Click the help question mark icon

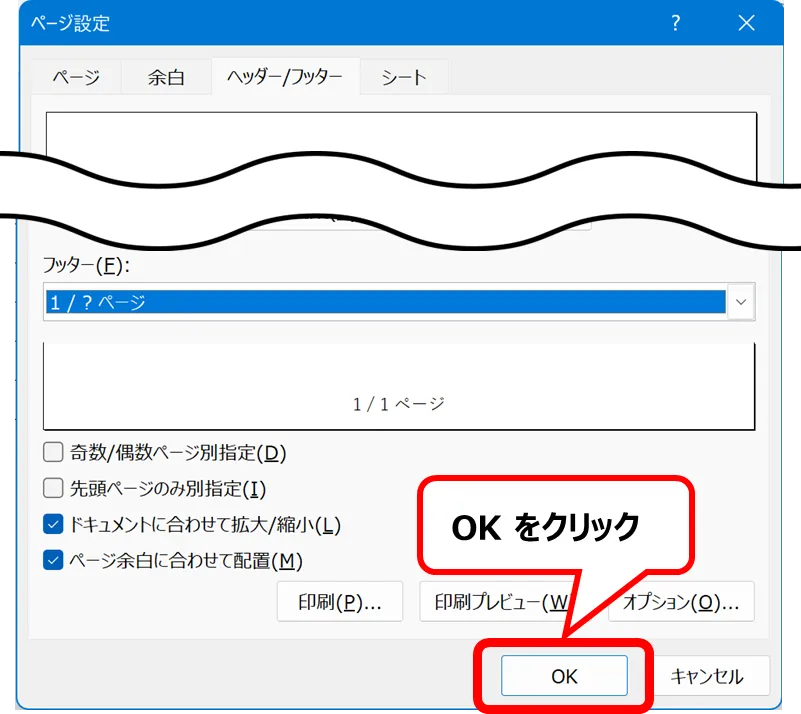click(x=675, y=24)
